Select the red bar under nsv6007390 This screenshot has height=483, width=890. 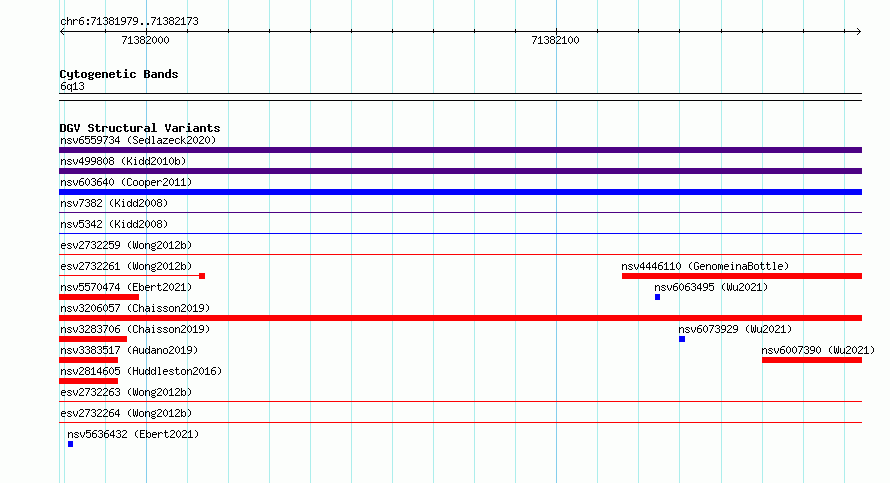tap(812, 360)
